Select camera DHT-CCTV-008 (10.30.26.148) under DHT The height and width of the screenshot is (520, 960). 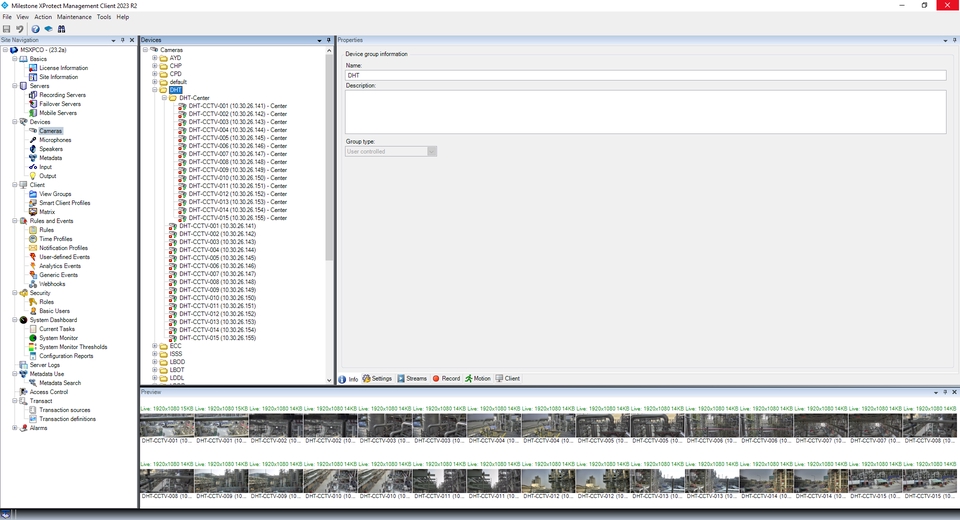tap(217, 282)
